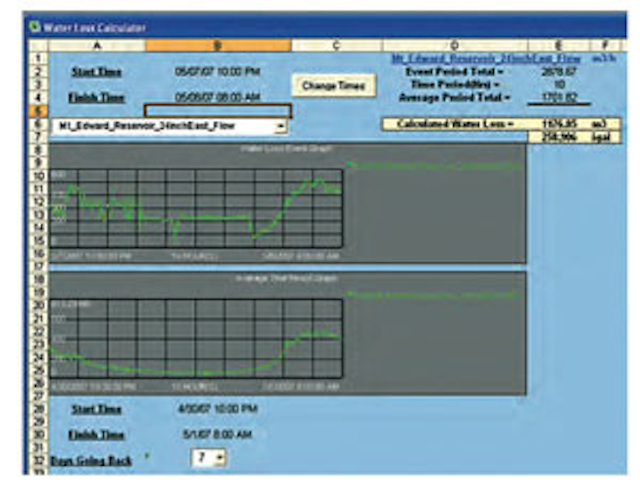Select row 1 header

(x=38, y=58)
